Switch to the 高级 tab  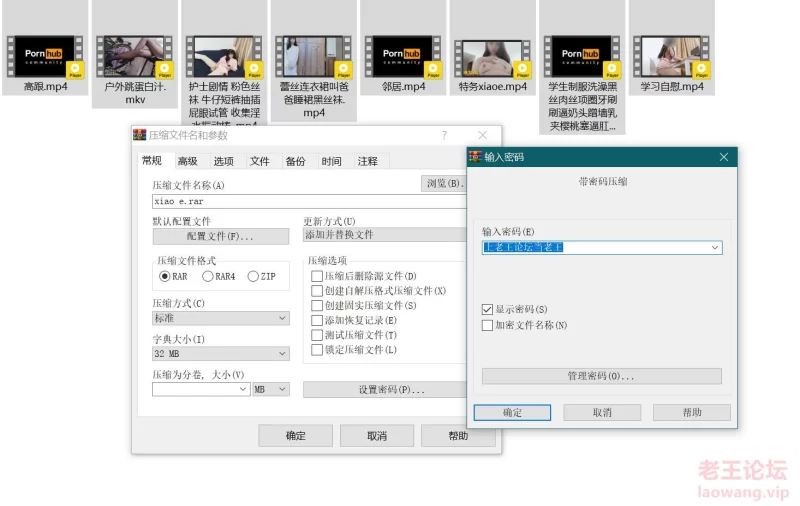(x=188, y=161)
